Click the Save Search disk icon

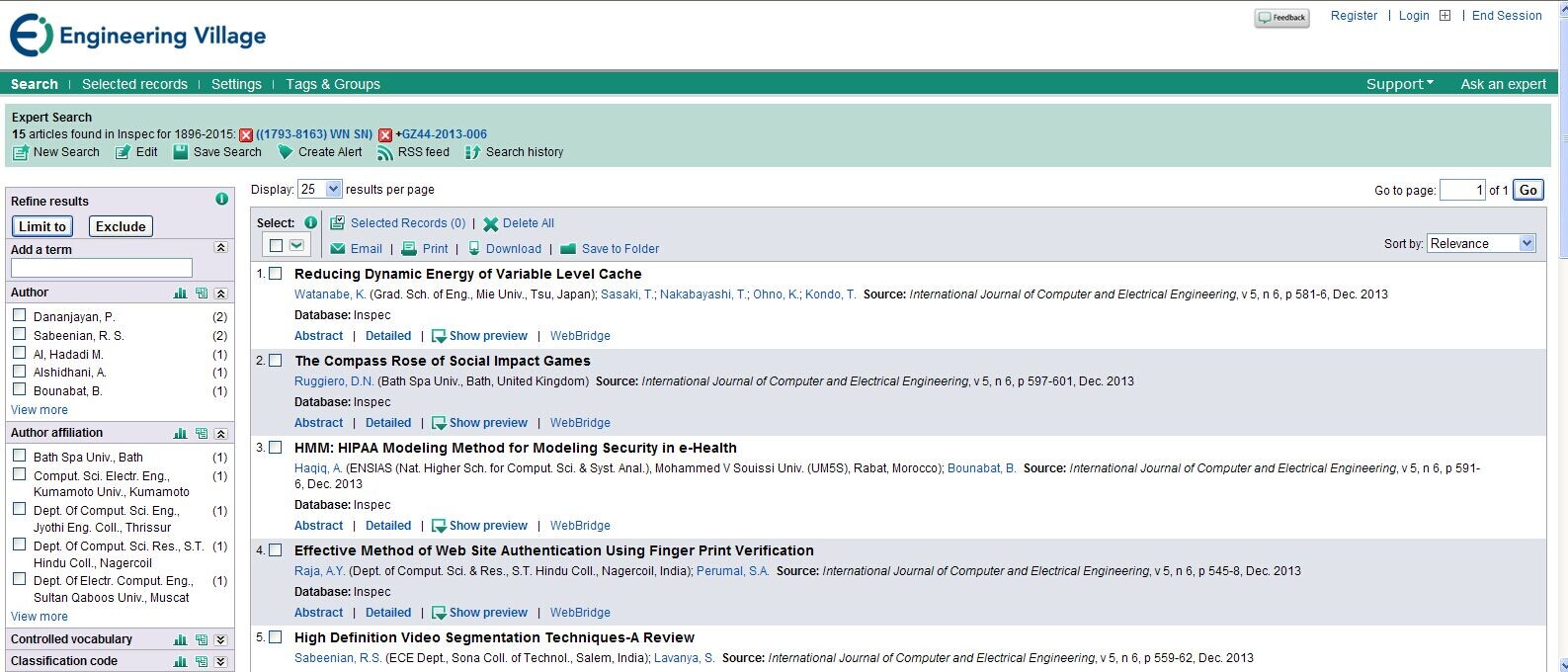coord(181,152)
